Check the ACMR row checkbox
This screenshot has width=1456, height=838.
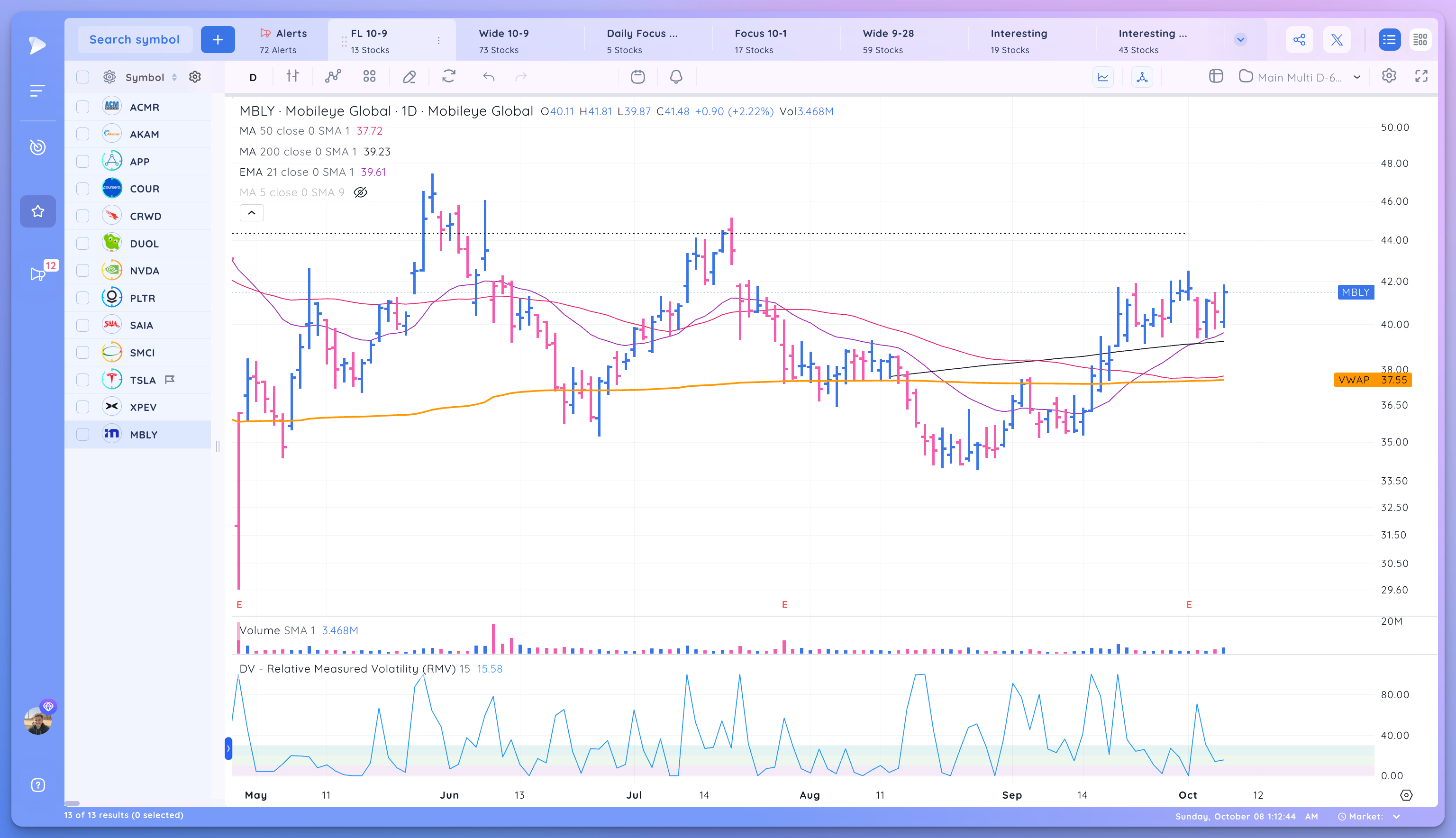click(83, 107)
